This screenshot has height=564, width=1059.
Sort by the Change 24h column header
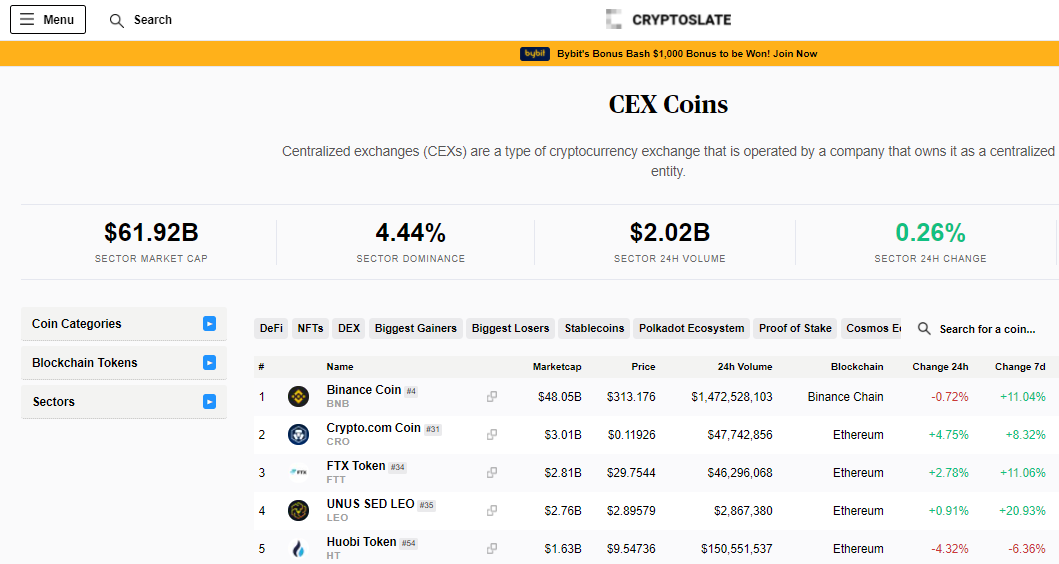pyautogui.click(x=940, y=367)
